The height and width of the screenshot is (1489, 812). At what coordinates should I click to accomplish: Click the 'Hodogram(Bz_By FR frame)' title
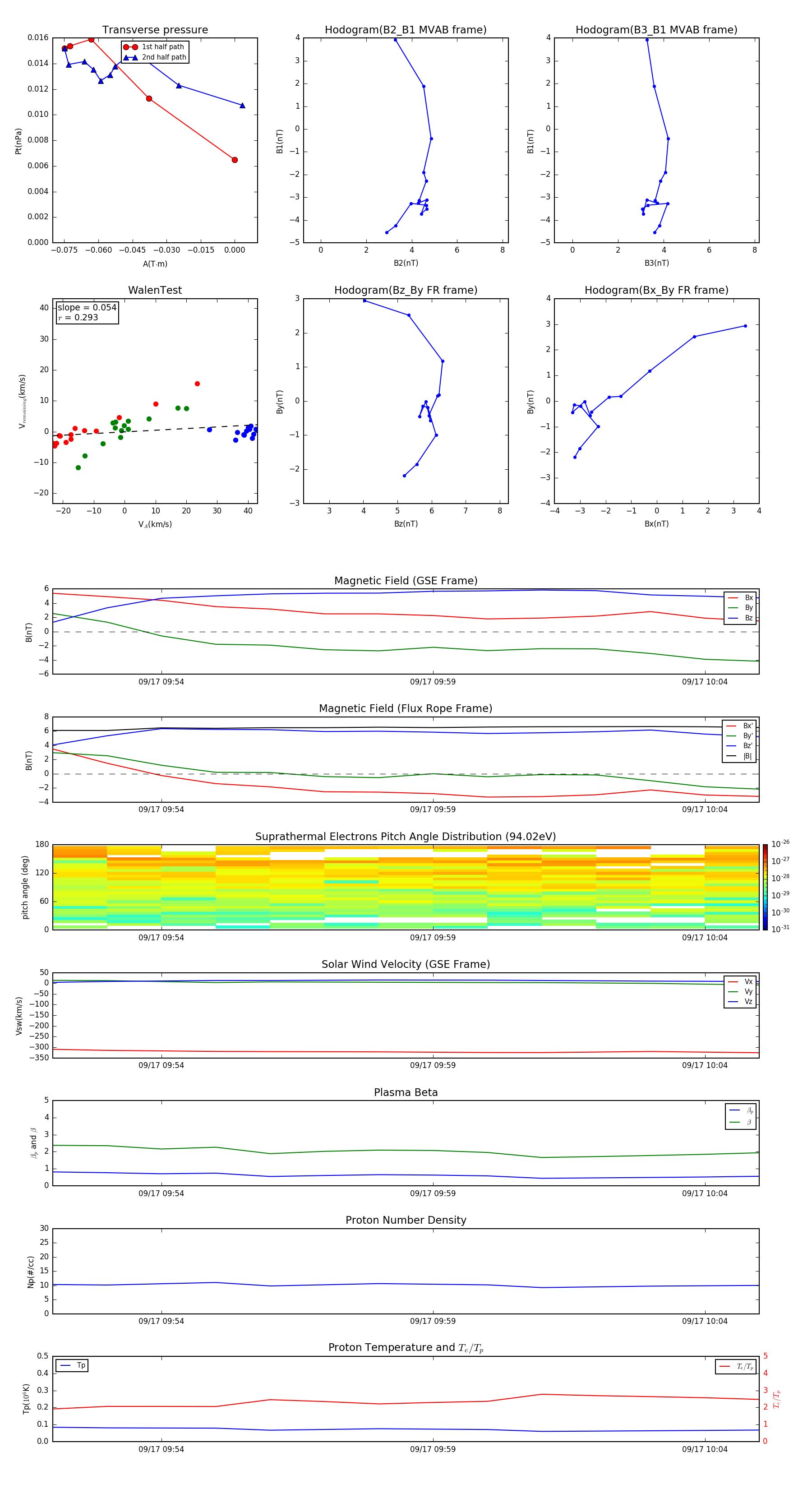pos(406,290)
